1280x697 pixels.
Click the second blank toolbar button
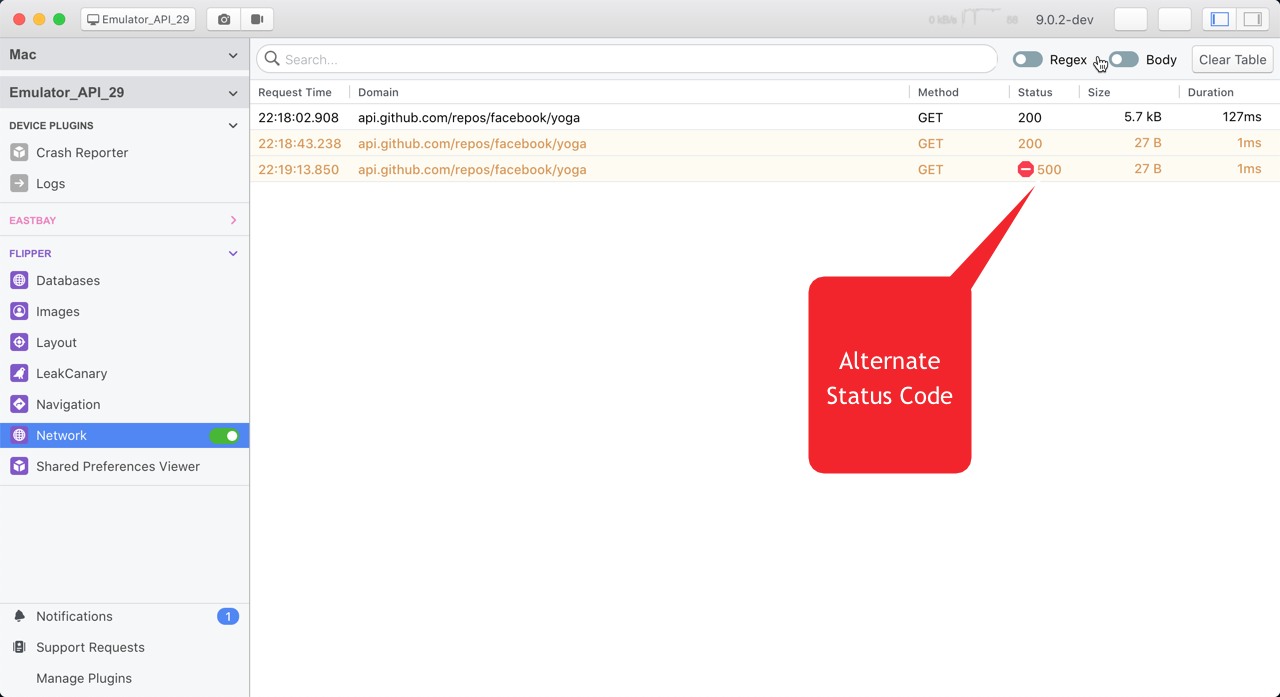pos(1174,19)
